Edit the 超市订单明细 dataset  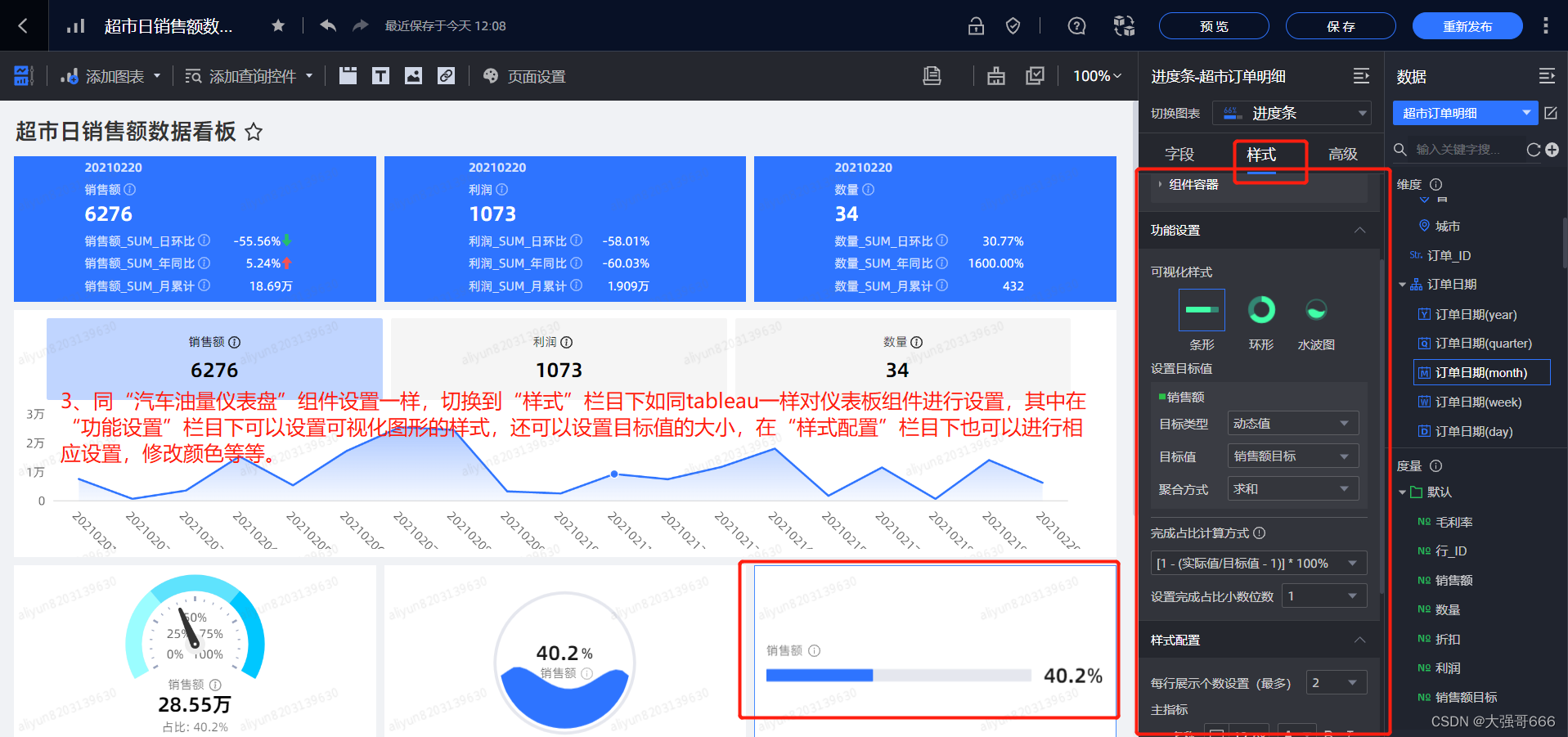(x=1551, y=113)
